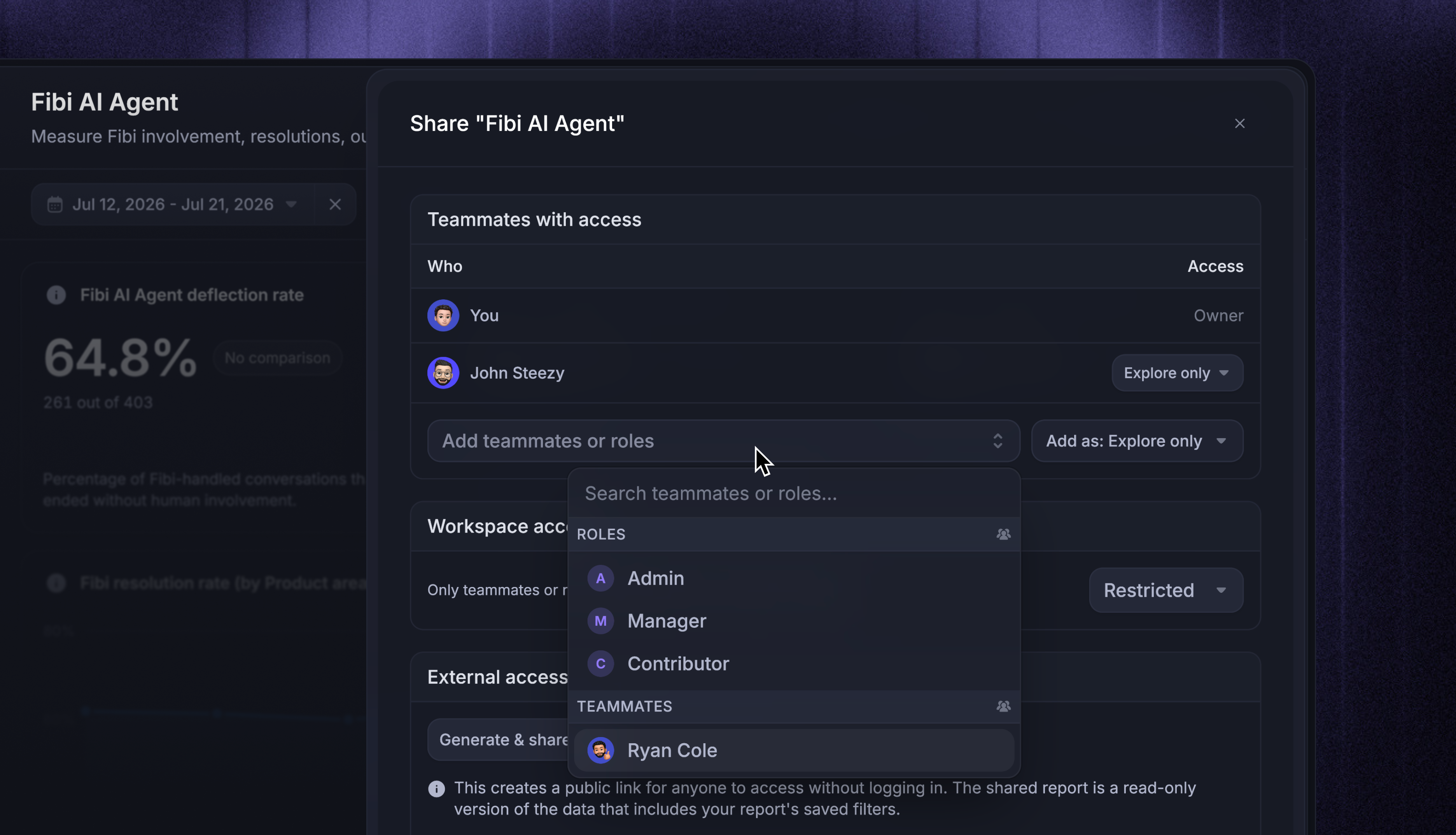
Task: Click the info icon beside the public link note
Action: point(437,789)
